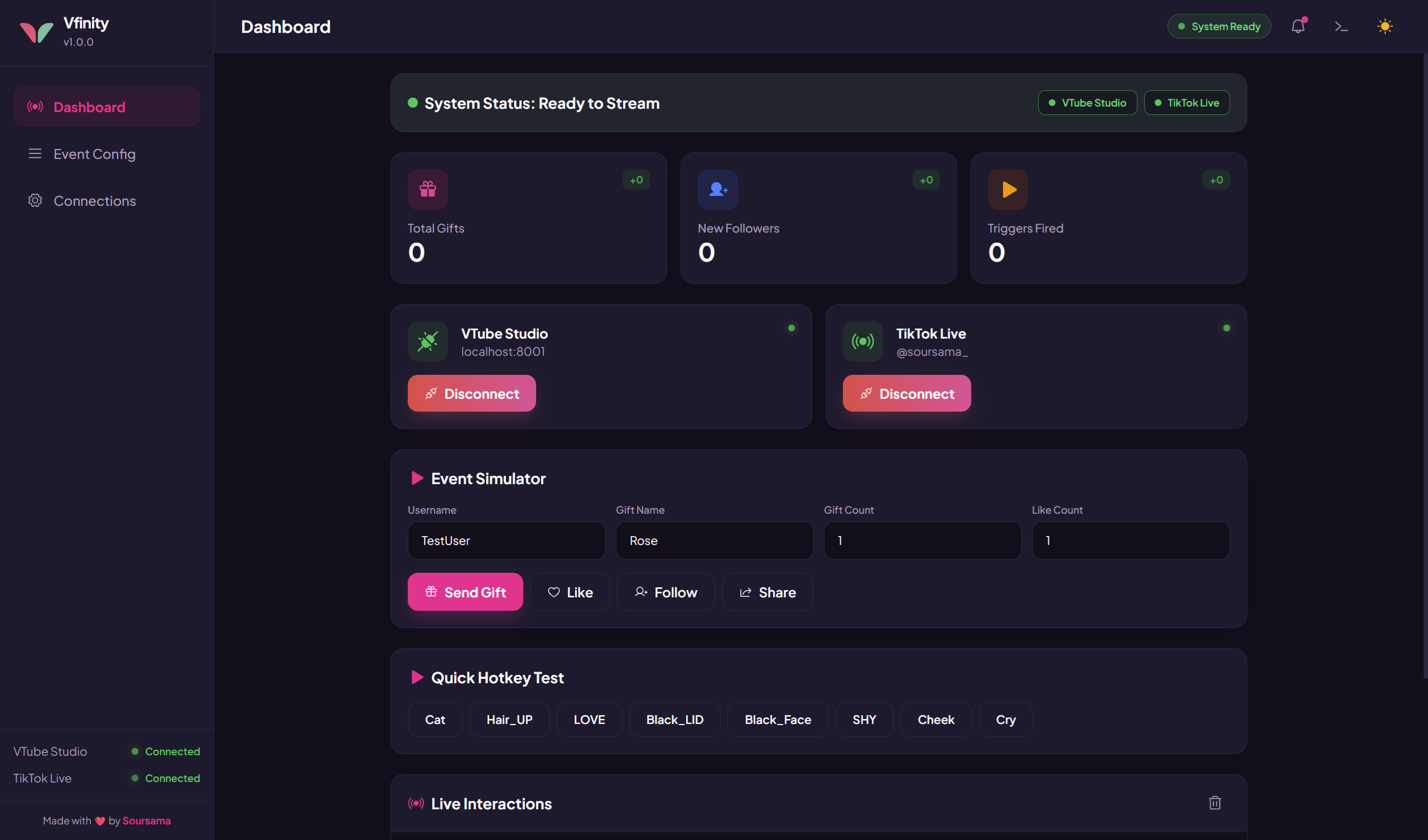Viewport: 1428px width, 840px height.
Task: Open Event Config in sidebar
Action: coord(94,154)
